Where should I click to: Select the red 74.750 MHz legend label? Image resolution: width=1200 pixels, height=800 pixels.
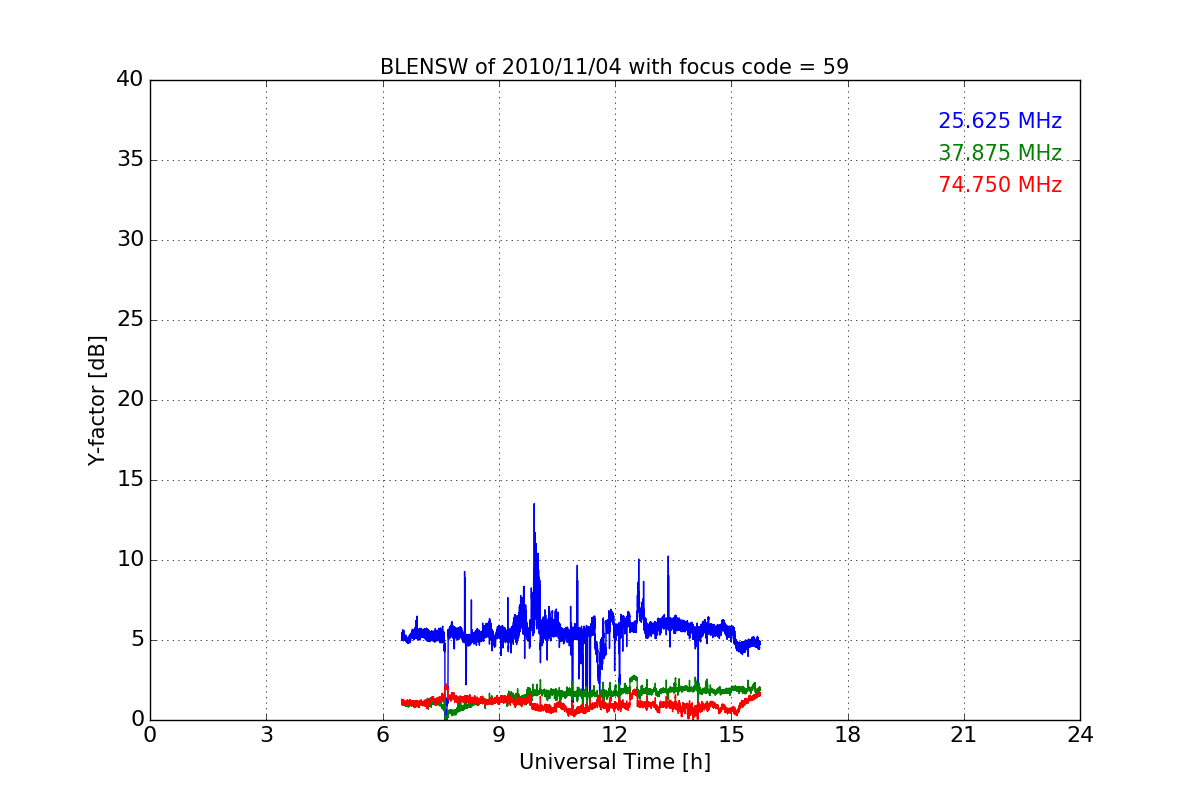tap(1000, 185)
